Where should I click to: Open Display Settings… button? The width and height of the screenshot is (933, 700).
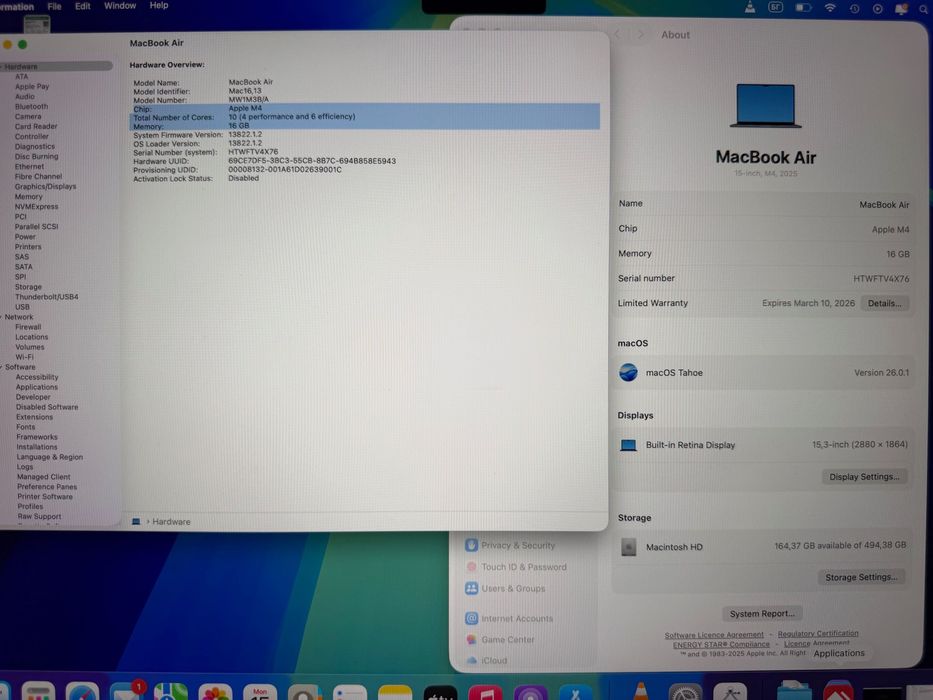(x=865, y=477)
